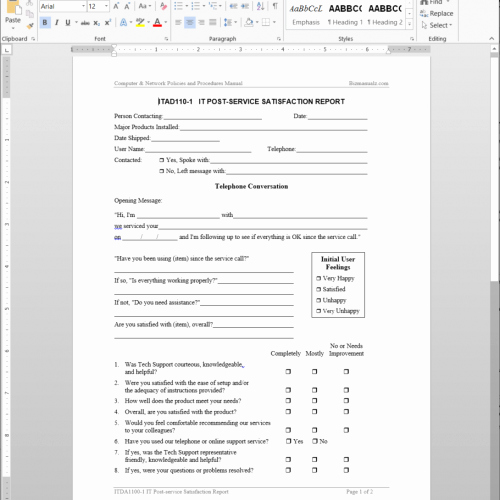
Task: Click scroll up arrow on scrollbar
Action: [495, 49]
